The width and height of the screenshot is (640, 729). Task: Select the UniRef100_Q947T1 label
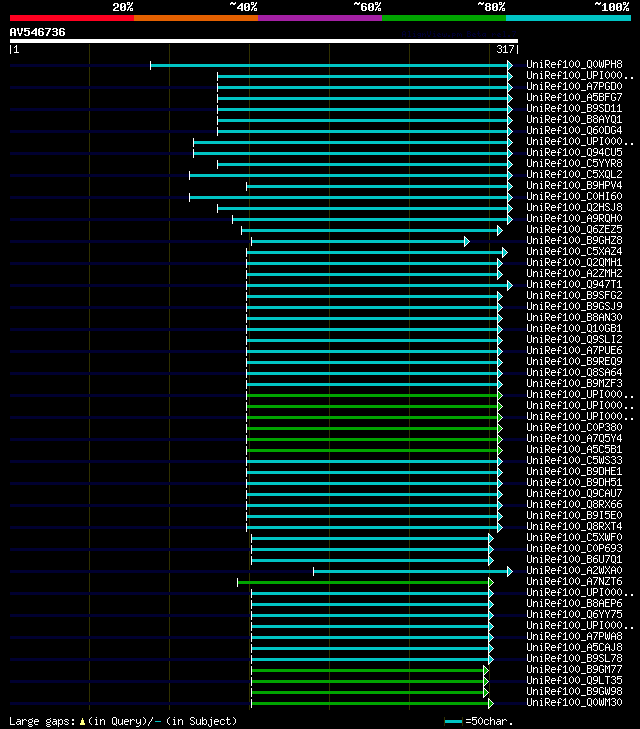pos(574,285)
